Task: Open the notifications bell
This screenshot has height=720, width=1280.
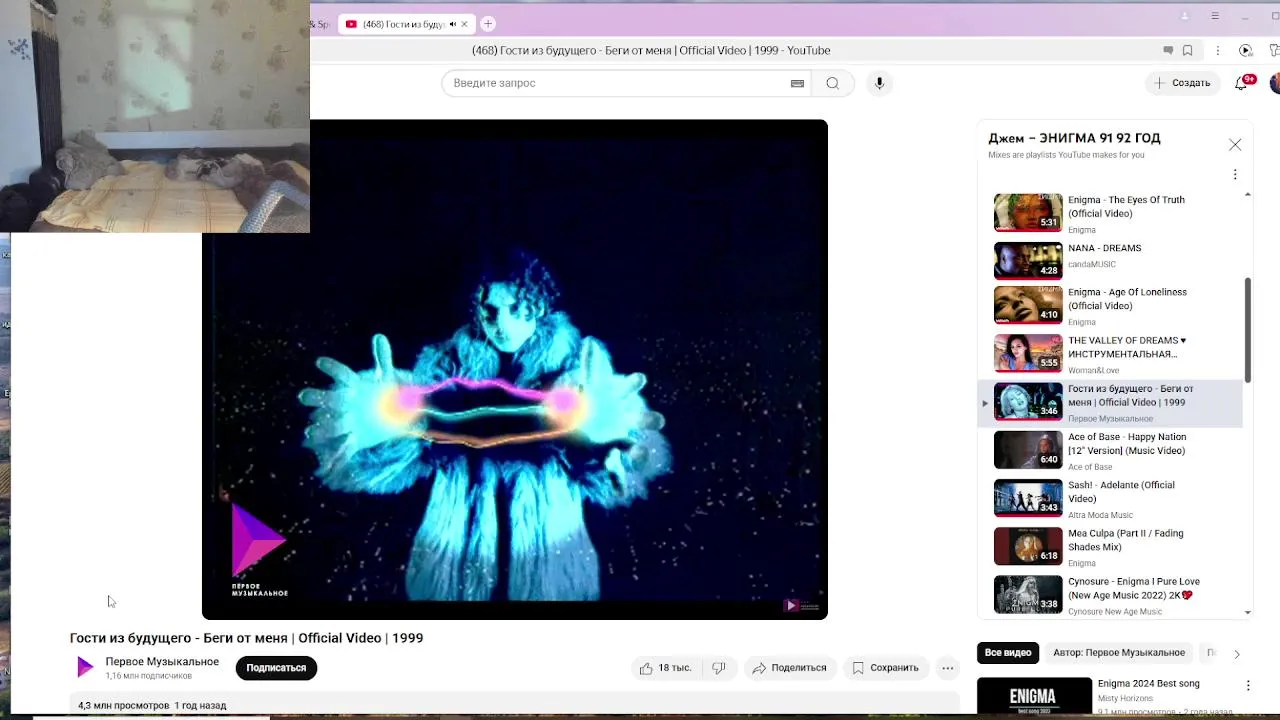Action: [x=1241, y=83]
